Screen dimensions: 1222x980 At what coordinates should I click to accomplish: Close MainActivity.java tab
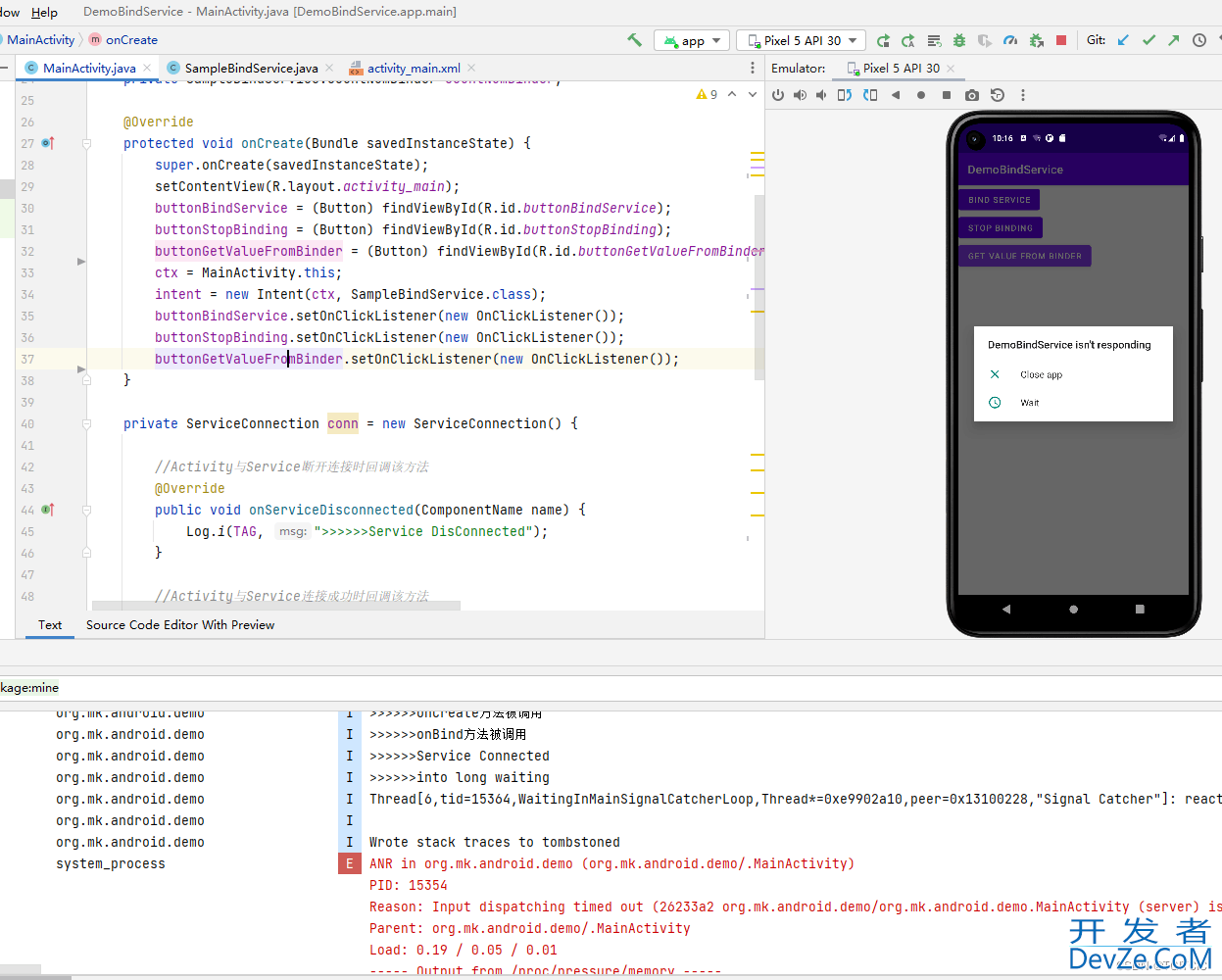(148, 68)
